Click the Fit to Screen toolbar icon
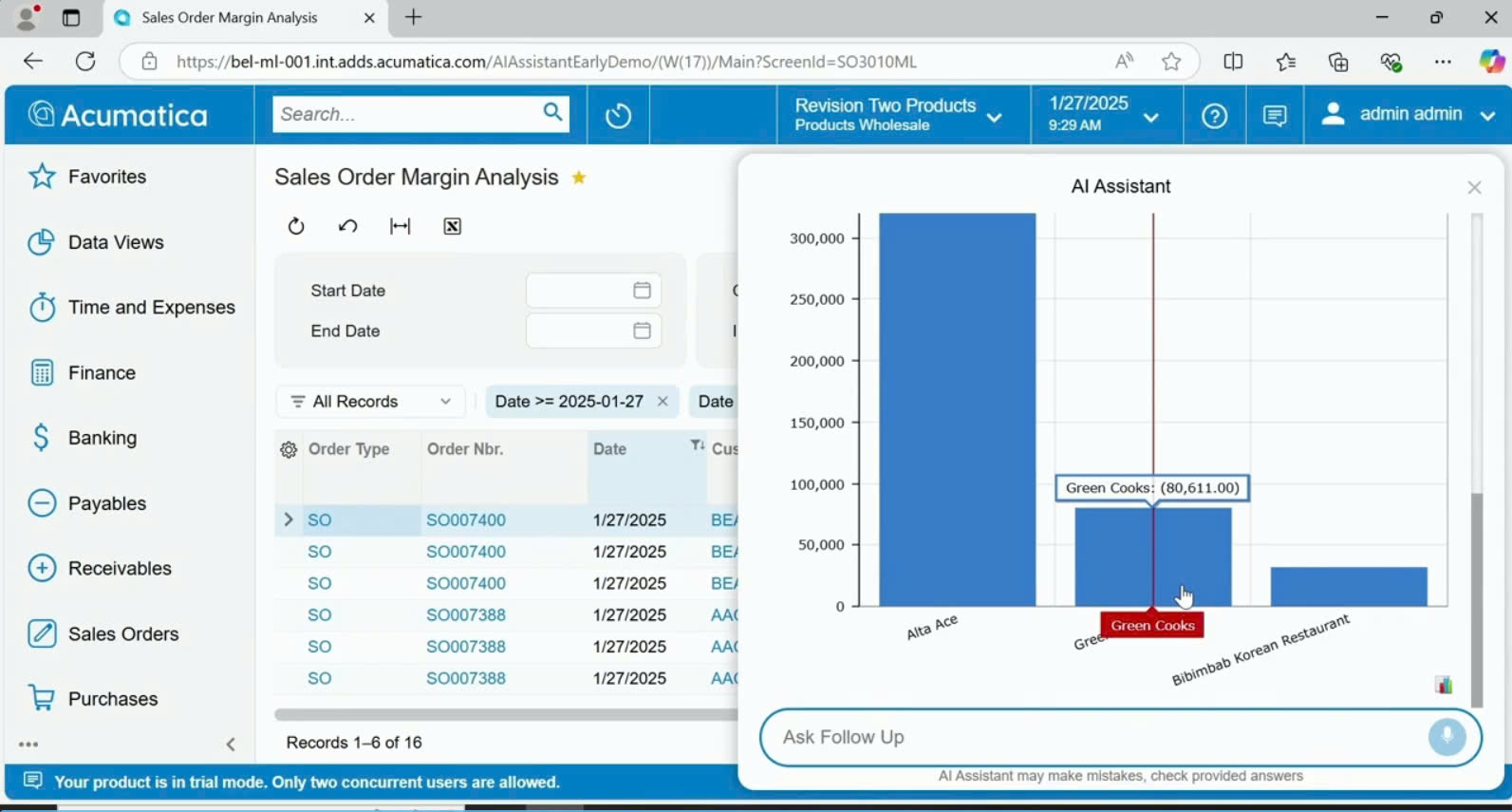The width and height of the screenshot is (1512, 812). 401,226
